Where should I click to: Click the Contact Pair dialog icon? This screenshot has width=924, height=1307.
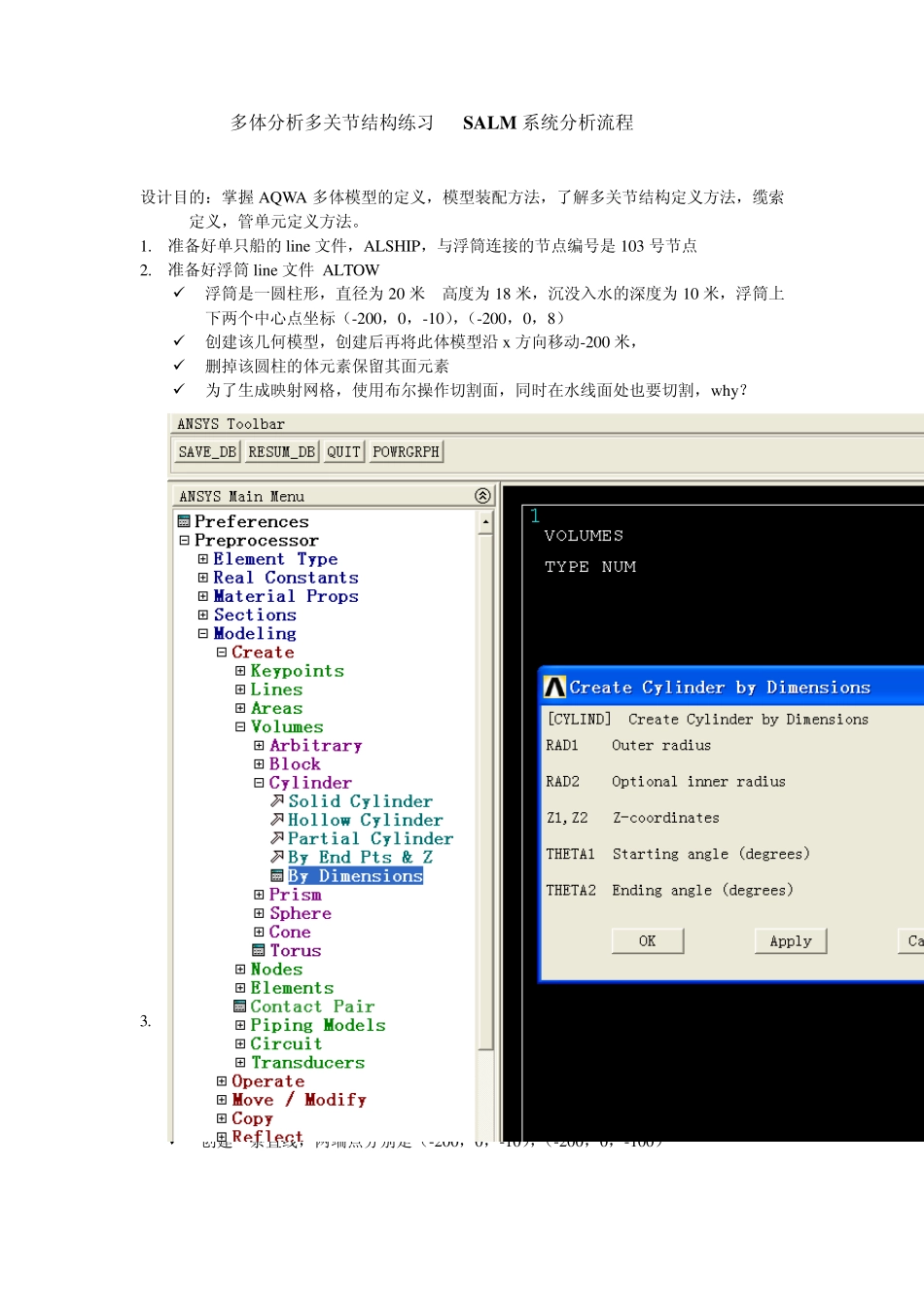coord(240,1007)
